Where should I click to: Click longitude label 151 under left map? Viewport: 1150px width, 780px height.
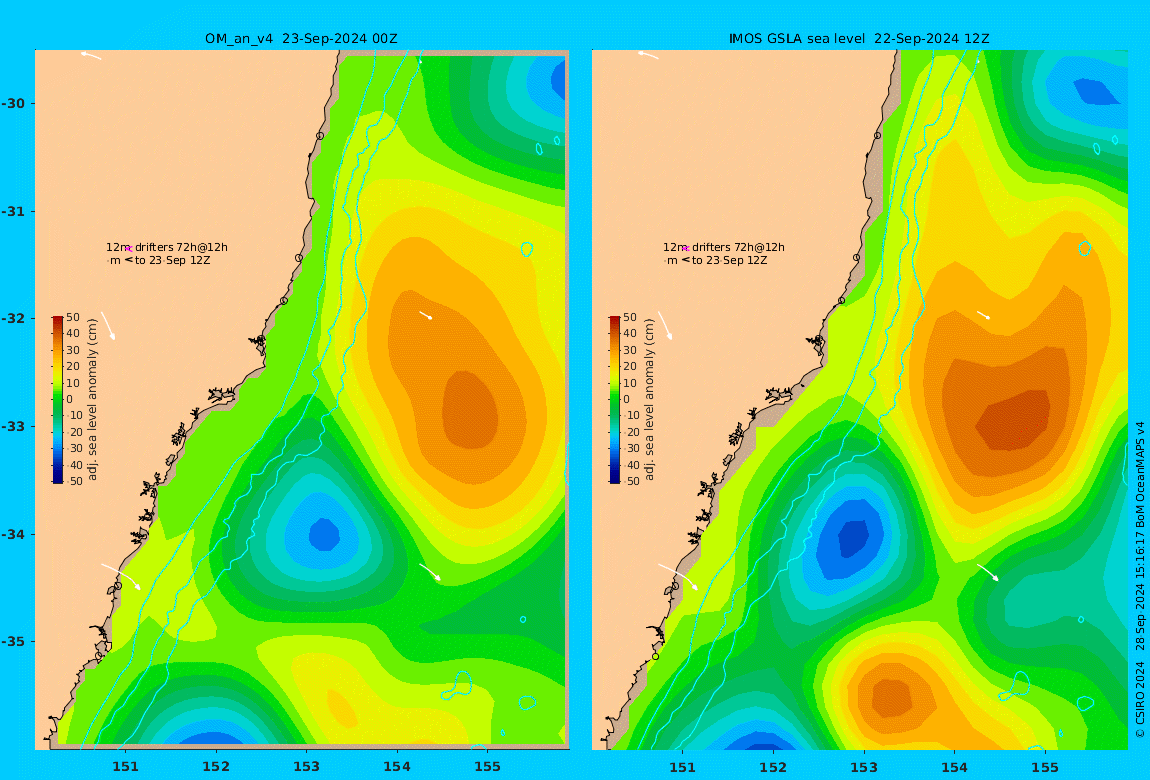pyautogui.click(x=125, y=767)
